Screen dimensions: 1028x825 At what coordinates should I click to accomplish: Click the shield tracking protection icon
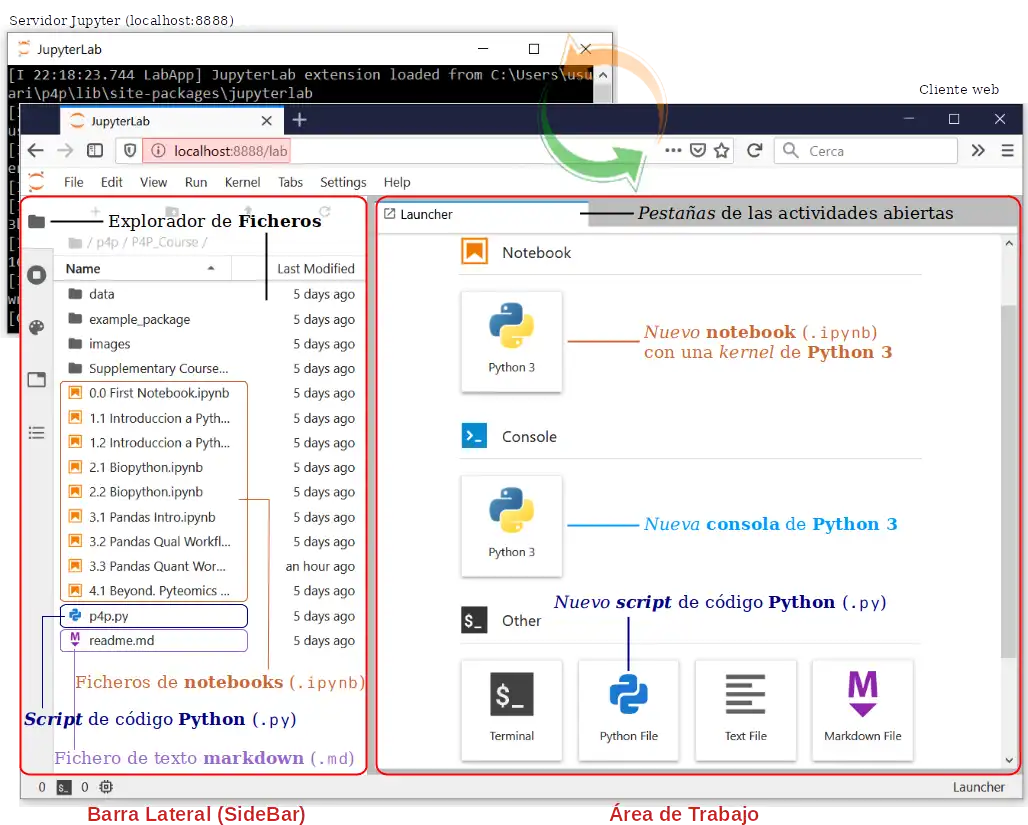click(x=130, y=151)
